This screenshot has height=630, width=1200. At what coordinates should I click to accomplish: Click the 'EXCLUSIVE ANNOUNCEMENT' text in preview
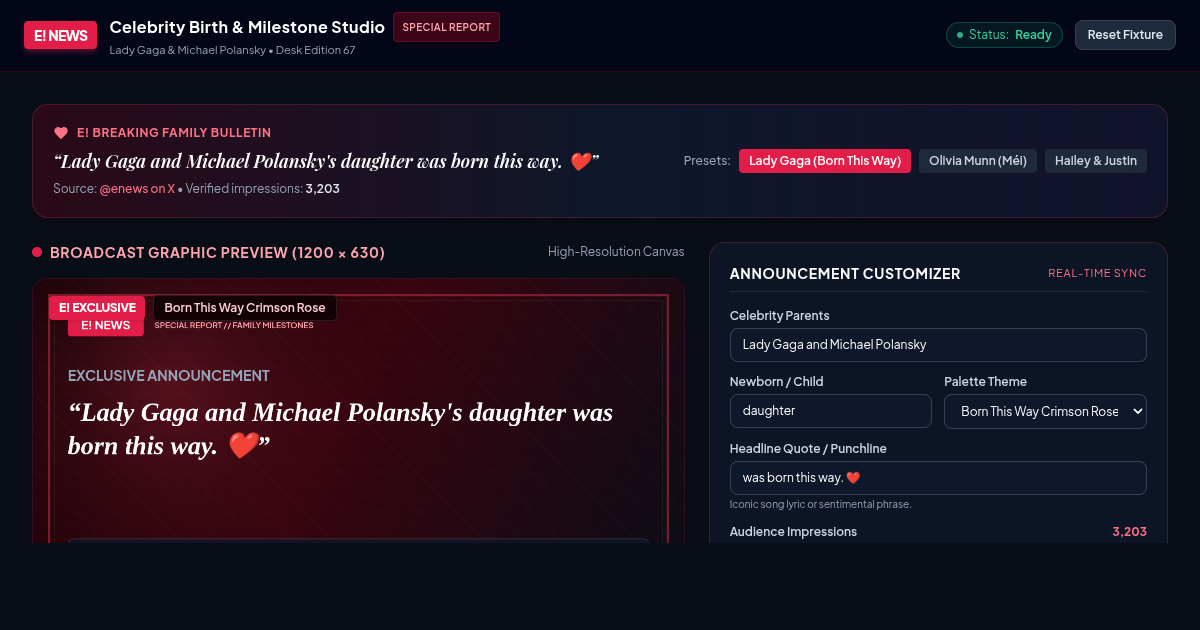click(169, 376)
